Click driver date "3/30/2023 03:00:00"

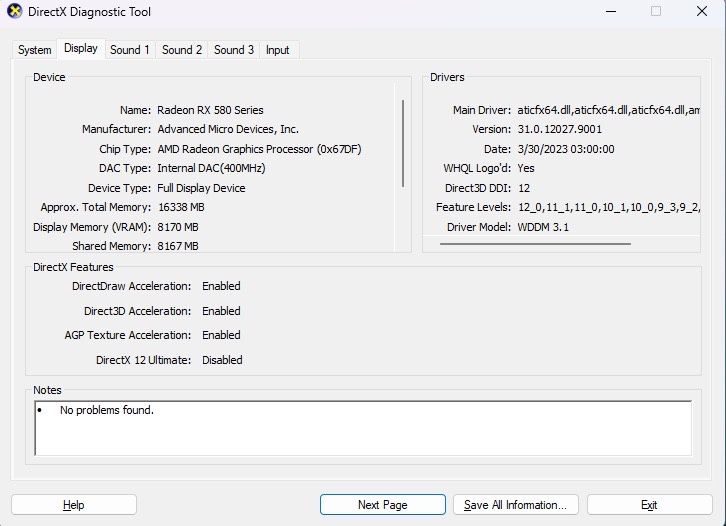click(566, 149)
